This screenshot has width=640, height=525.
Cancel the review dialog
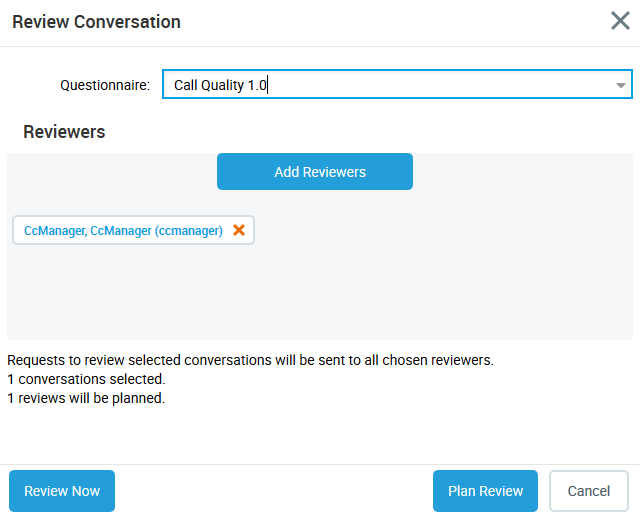pyautogui.click(x=588, y=491)
